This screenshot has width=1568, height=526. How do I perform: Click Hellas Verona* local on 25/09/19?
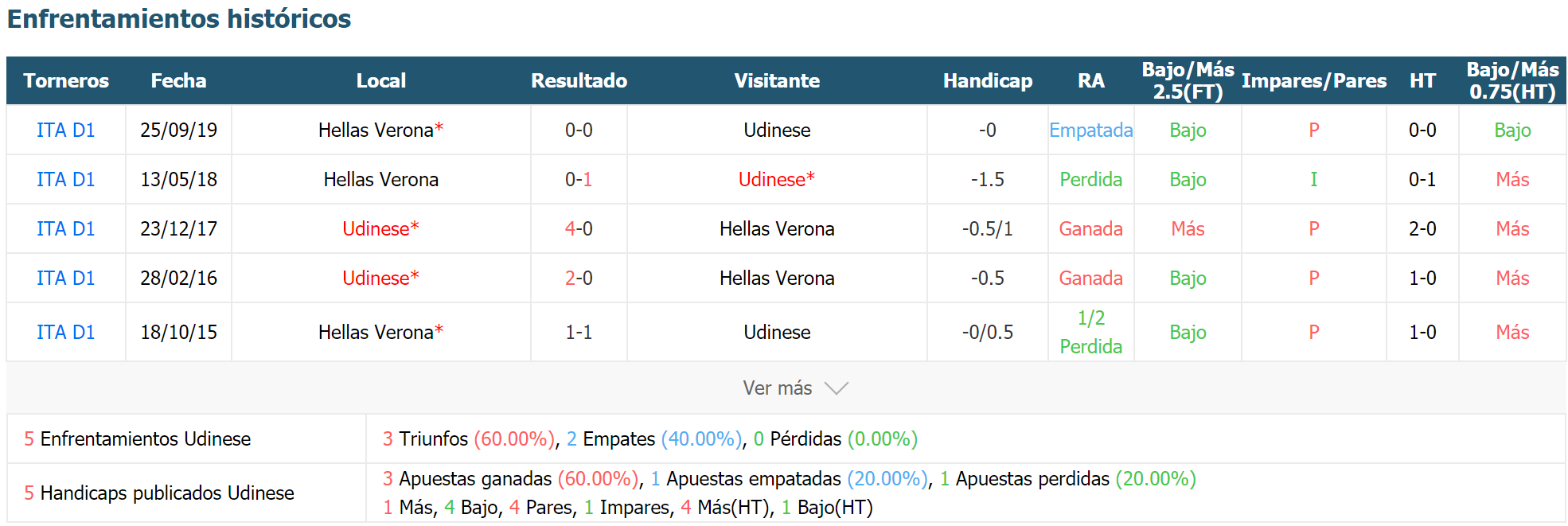[x=380, y=130]
